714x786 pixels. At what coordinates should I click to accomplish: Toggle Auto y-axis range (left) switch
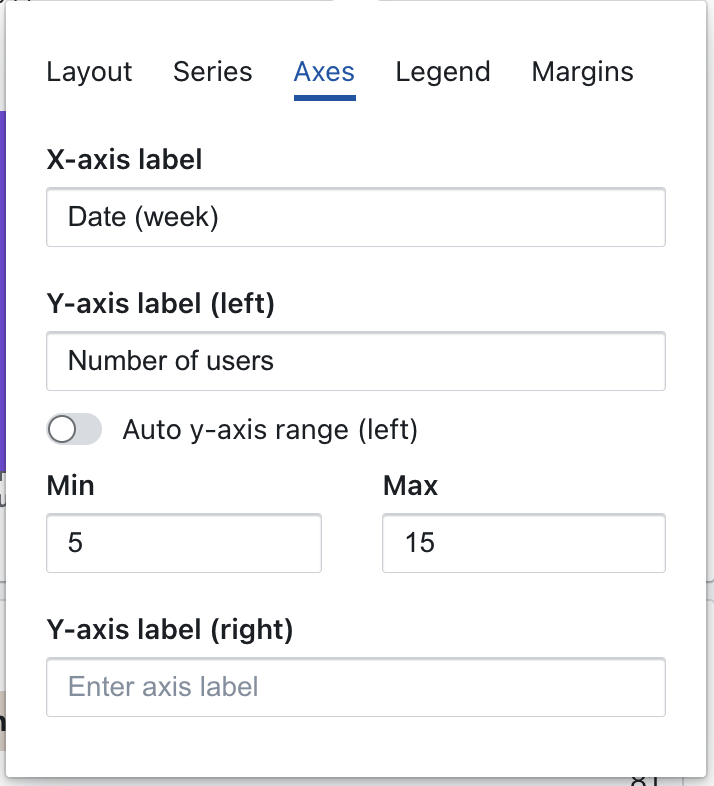pyautogui.click(x=74, y=429)
